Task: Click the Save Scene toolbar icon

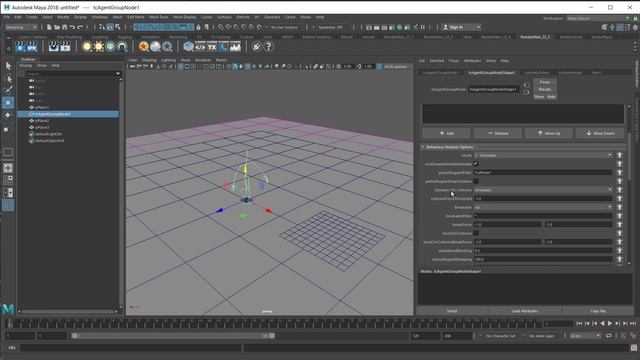Action: click(64, 27)
